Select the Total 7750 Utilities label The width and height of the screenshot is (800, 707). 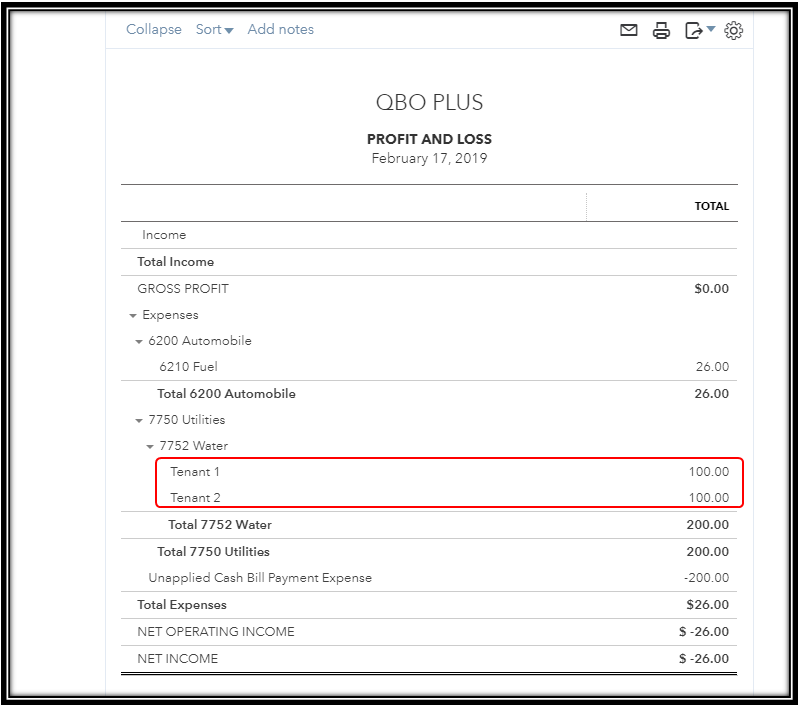click(x=213, y=552)
